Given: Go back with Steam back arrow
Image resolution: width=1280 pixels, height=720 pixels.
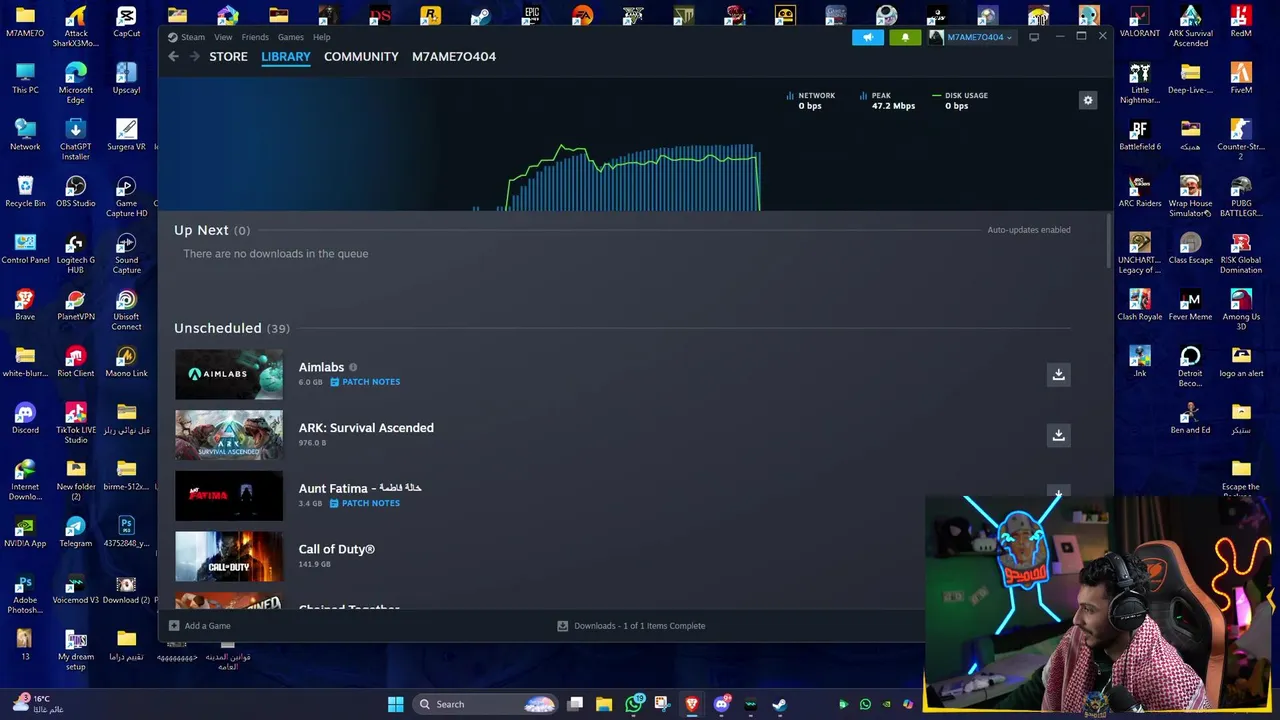Looking at the screenshot, I should coord(173,57).
